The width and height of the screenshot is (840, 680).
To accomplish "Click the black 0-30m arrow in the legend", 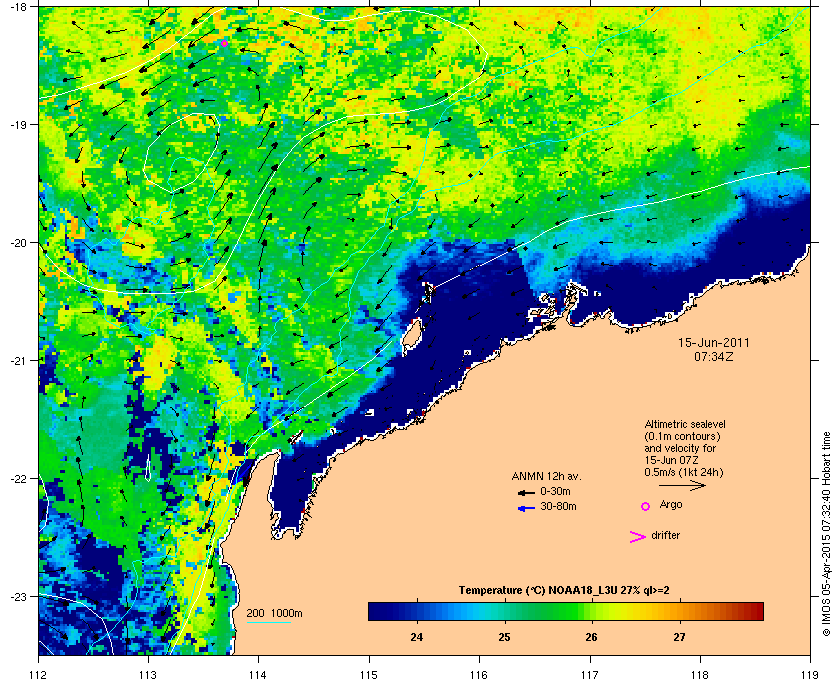I will coord(526,492).
